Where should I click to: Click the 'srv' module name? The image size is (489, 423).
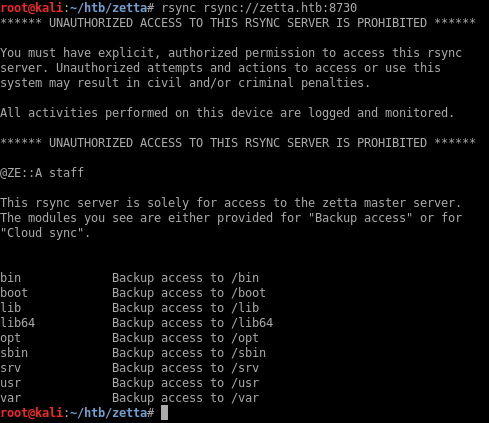[10, 368]
